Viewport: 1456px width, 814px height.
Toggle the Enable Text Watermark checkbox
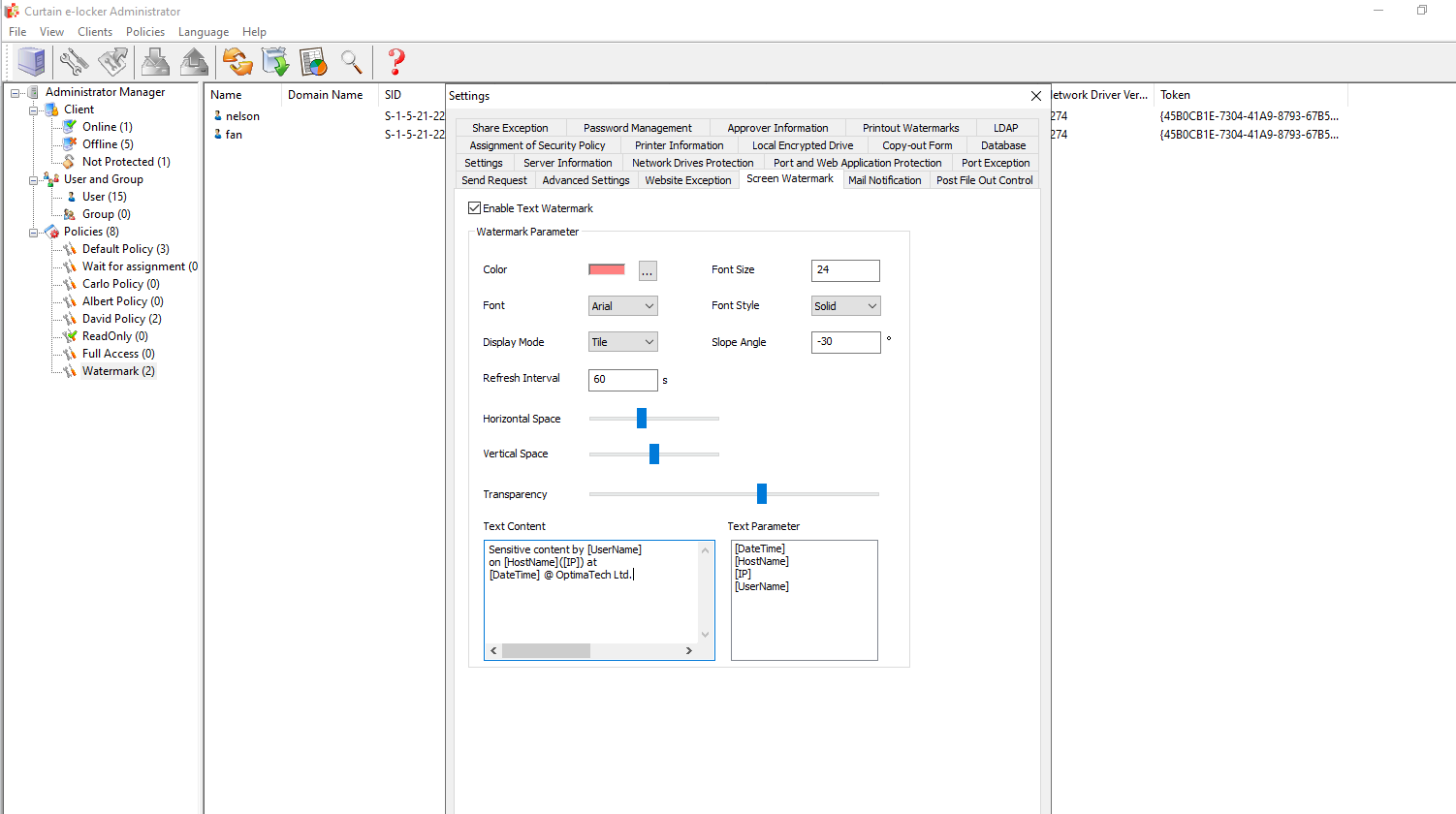coord(474,208)
